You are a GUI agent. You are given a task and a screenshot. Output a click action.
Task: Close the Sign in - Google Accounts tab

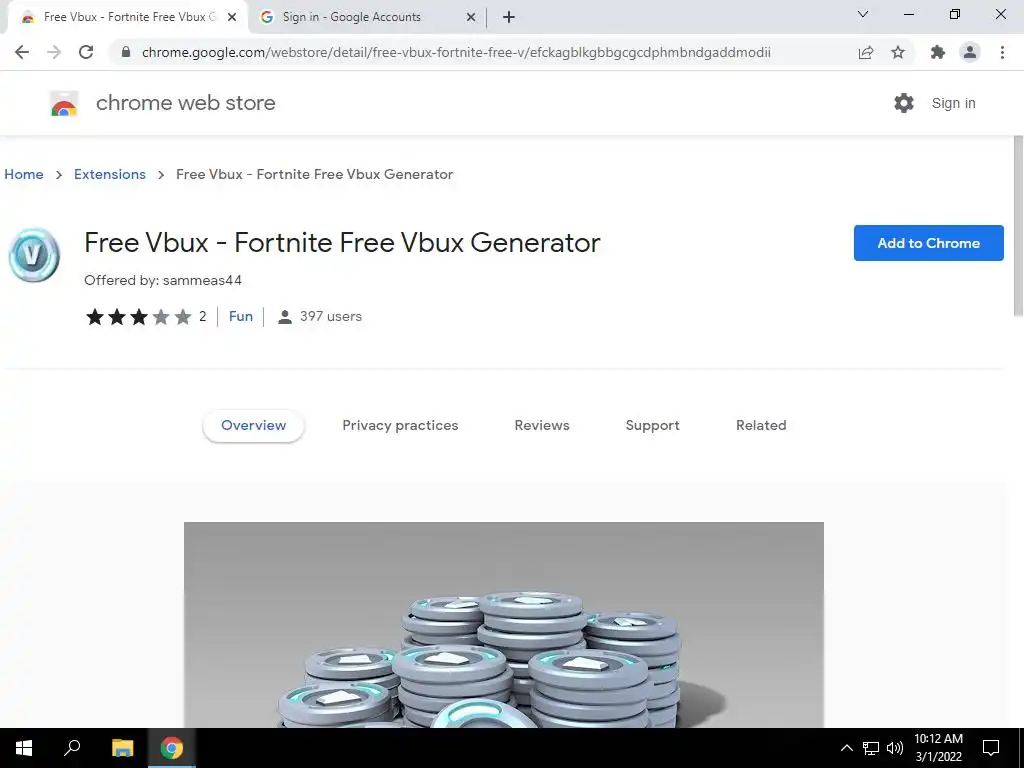pos(471,17)
